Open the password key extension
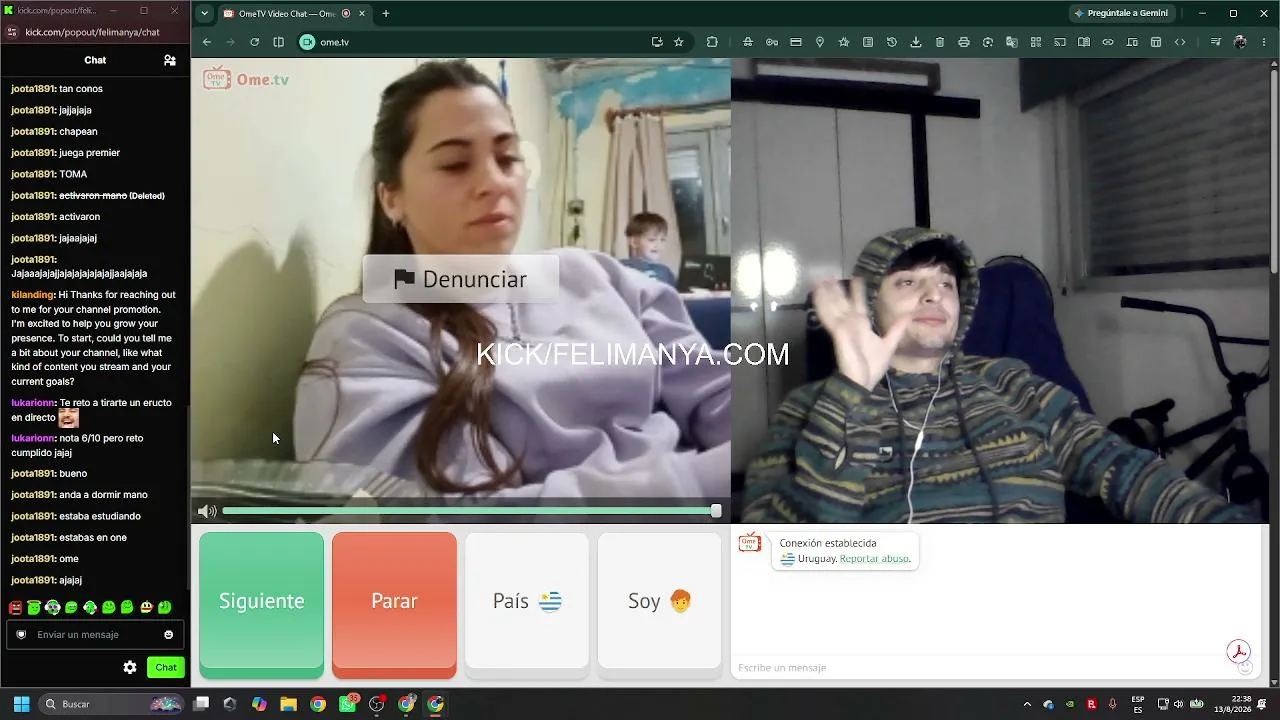The image size is (1280, 720). tap(772, 42)
